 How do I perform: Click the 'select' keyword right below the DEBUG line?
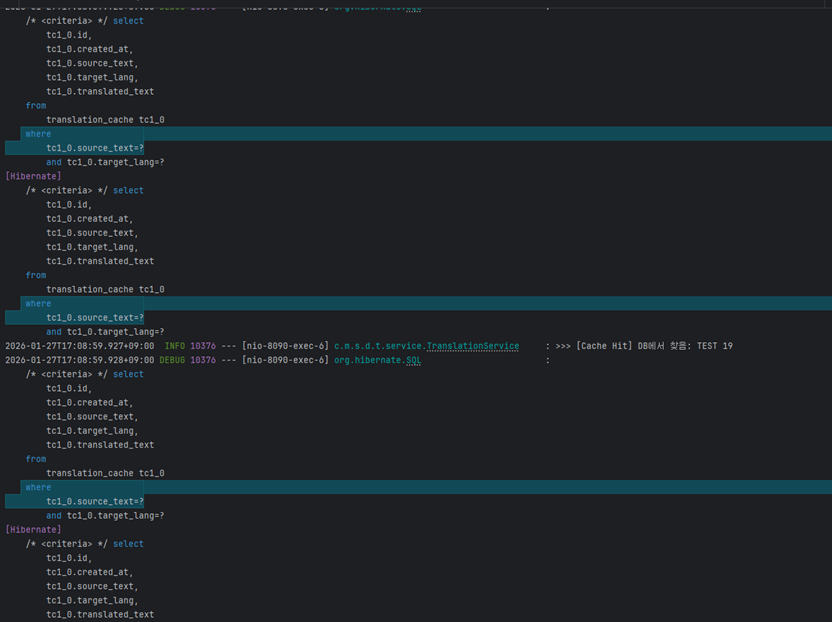pos(128,374)
